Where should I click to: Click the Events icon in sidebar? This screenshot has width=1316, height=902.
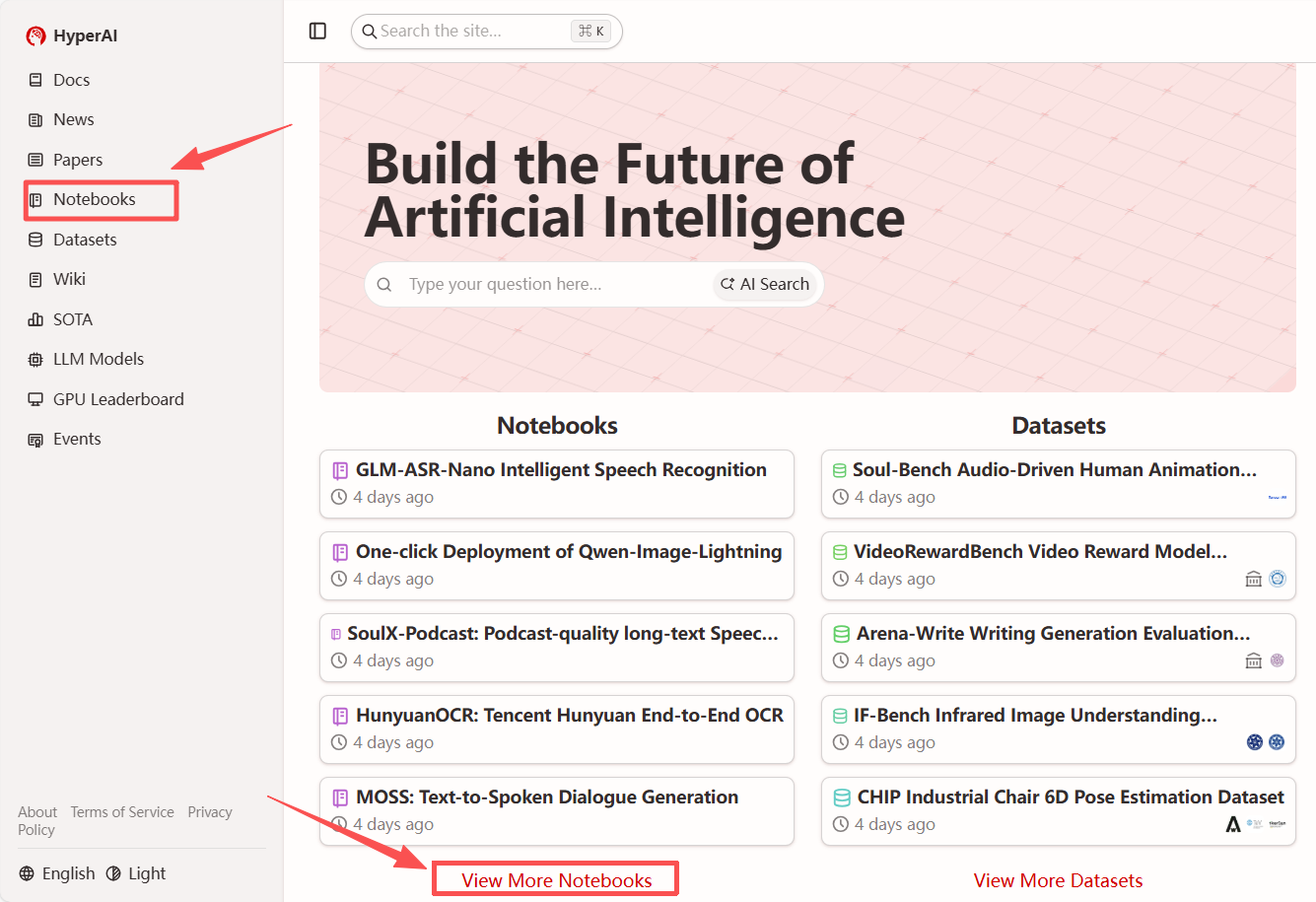(35, 440)
